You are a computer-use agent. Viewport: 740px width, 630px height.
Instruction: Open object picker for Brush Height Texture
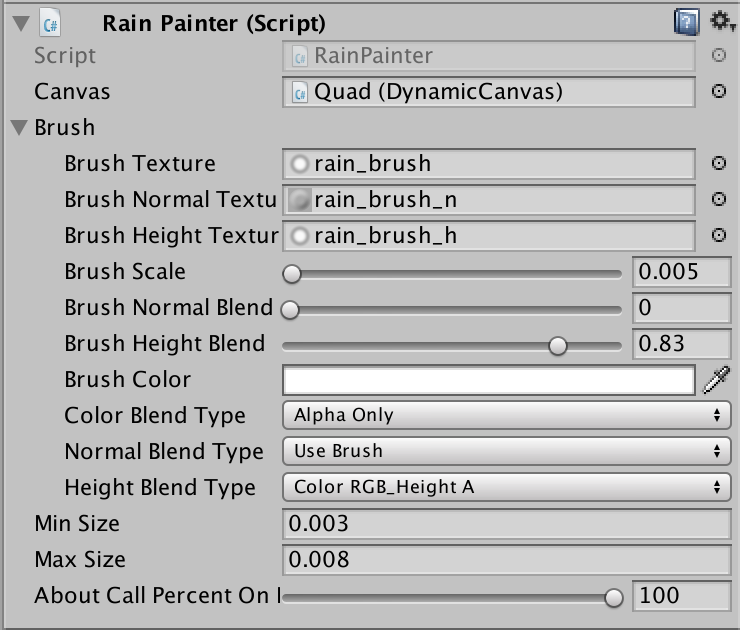point(718,235)
